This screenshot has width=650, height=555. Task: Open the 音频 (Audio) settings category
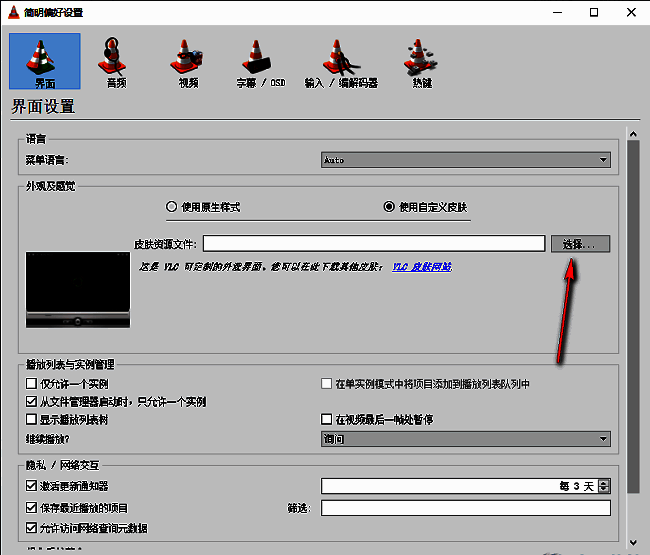113,62
